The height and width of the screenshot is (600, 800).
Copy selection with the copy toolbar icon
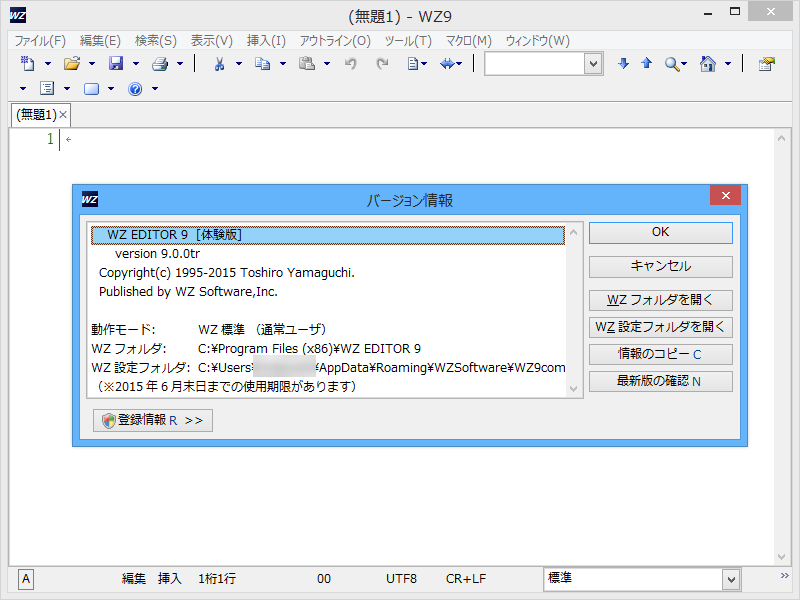click(263, 63)
